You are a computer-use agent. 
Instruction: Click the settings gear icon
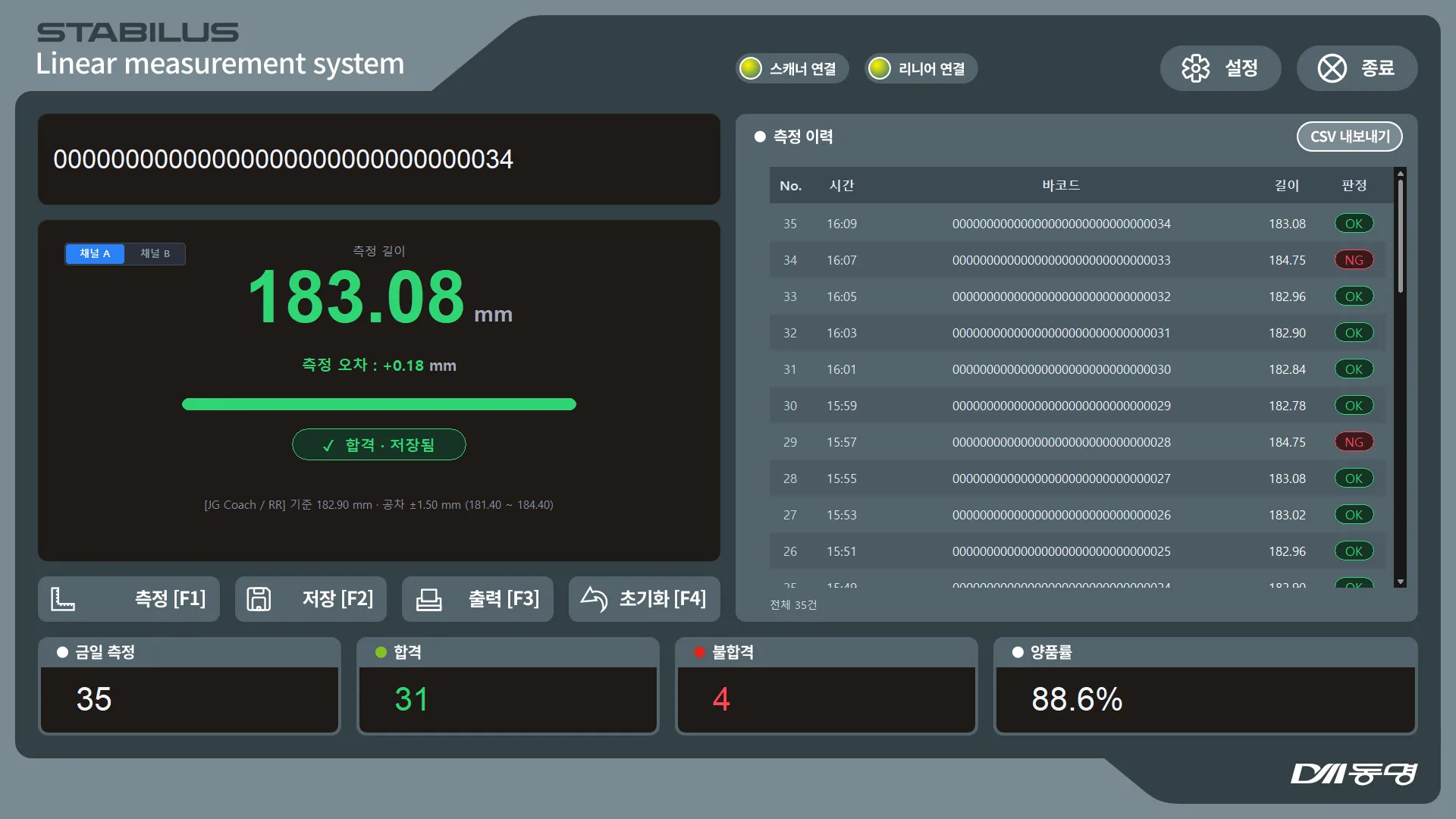(1196, 68)
